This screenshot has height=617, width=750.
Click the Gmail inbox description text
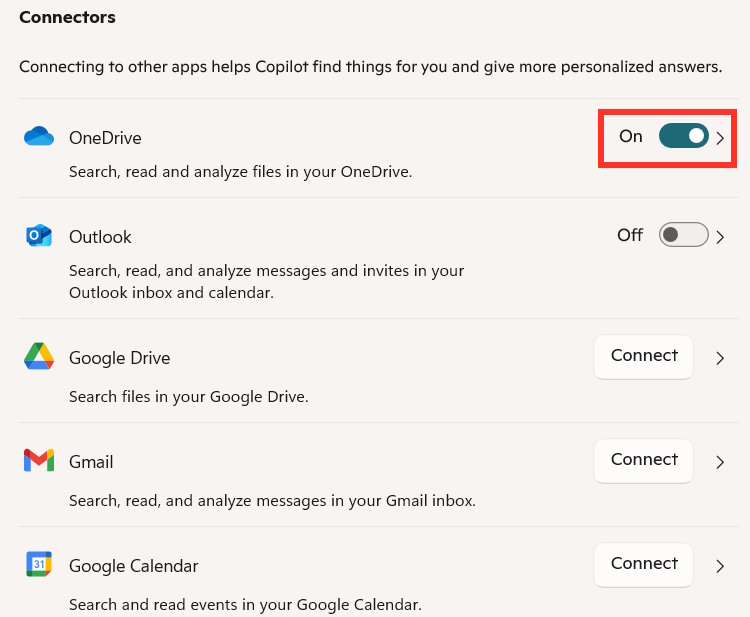[x=272, y=501]
